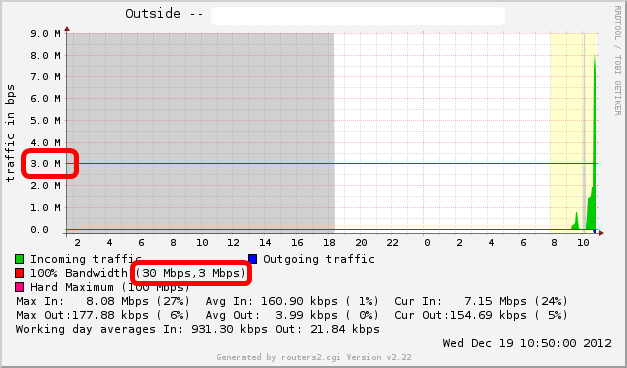Click working day Out average '21.84 kbps'

pyautogui.click(x=345, y=329)
